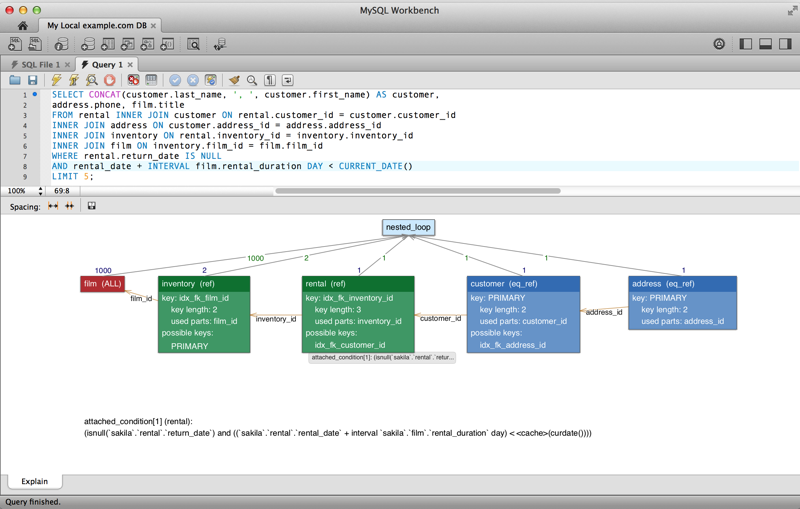Toggle the bottom output panel visibility

click(765, 44)
